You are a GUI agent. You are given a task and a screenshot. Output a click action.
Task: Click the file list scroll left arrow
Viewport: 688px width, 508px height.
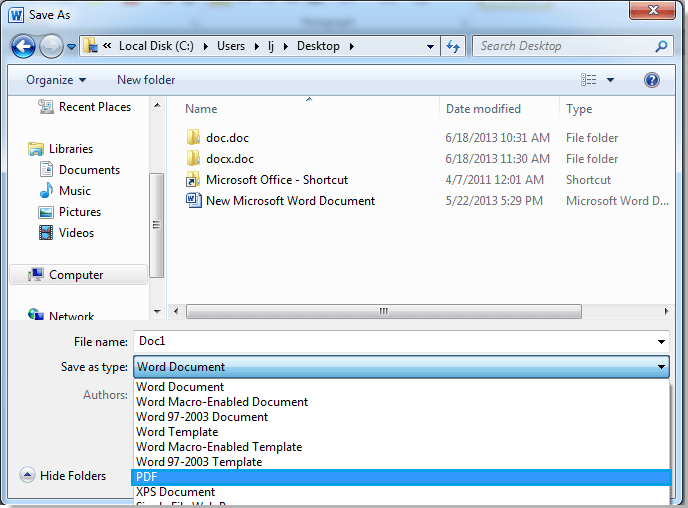176,311
